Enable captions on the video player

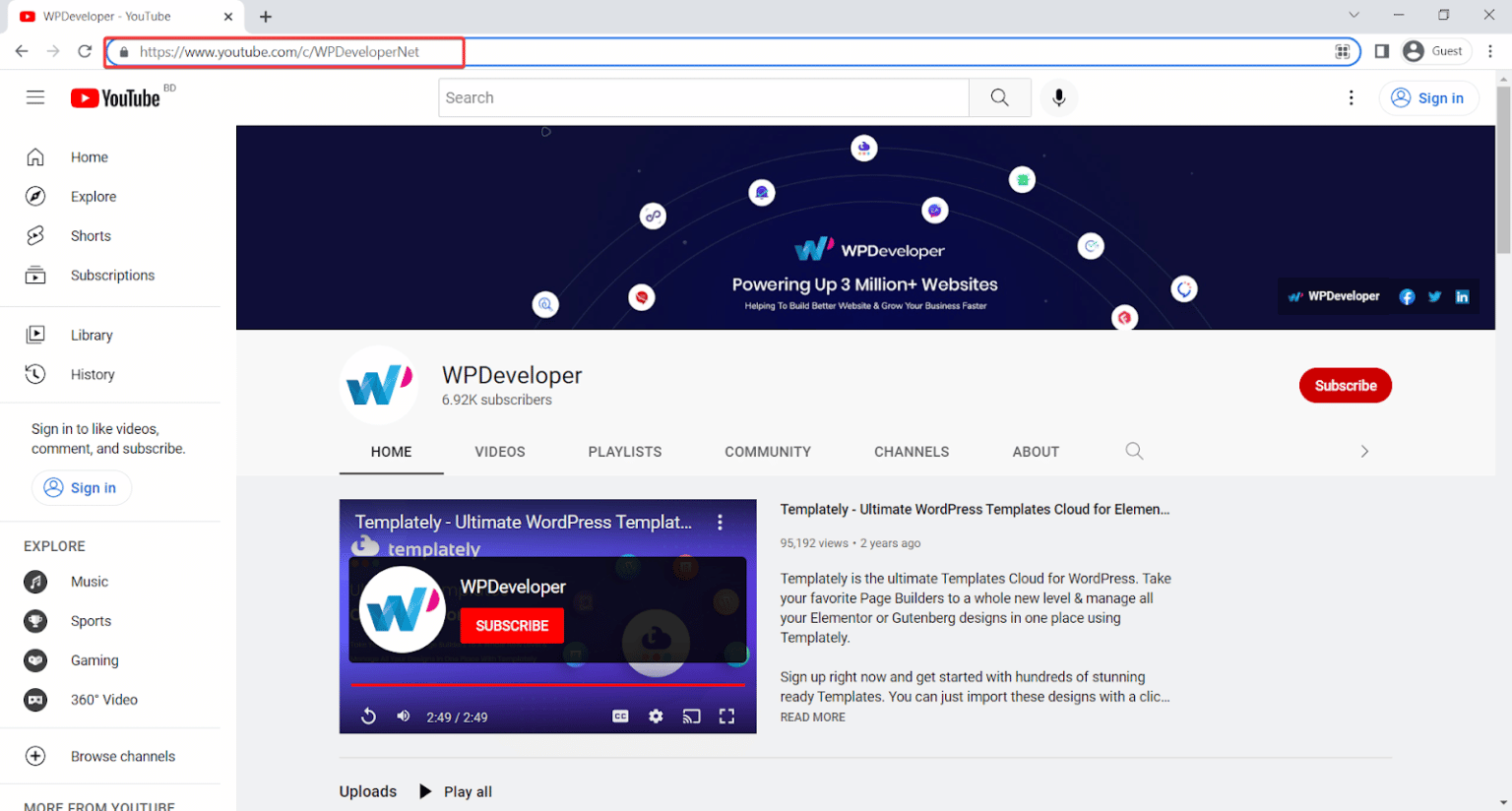tap(620, 717)
